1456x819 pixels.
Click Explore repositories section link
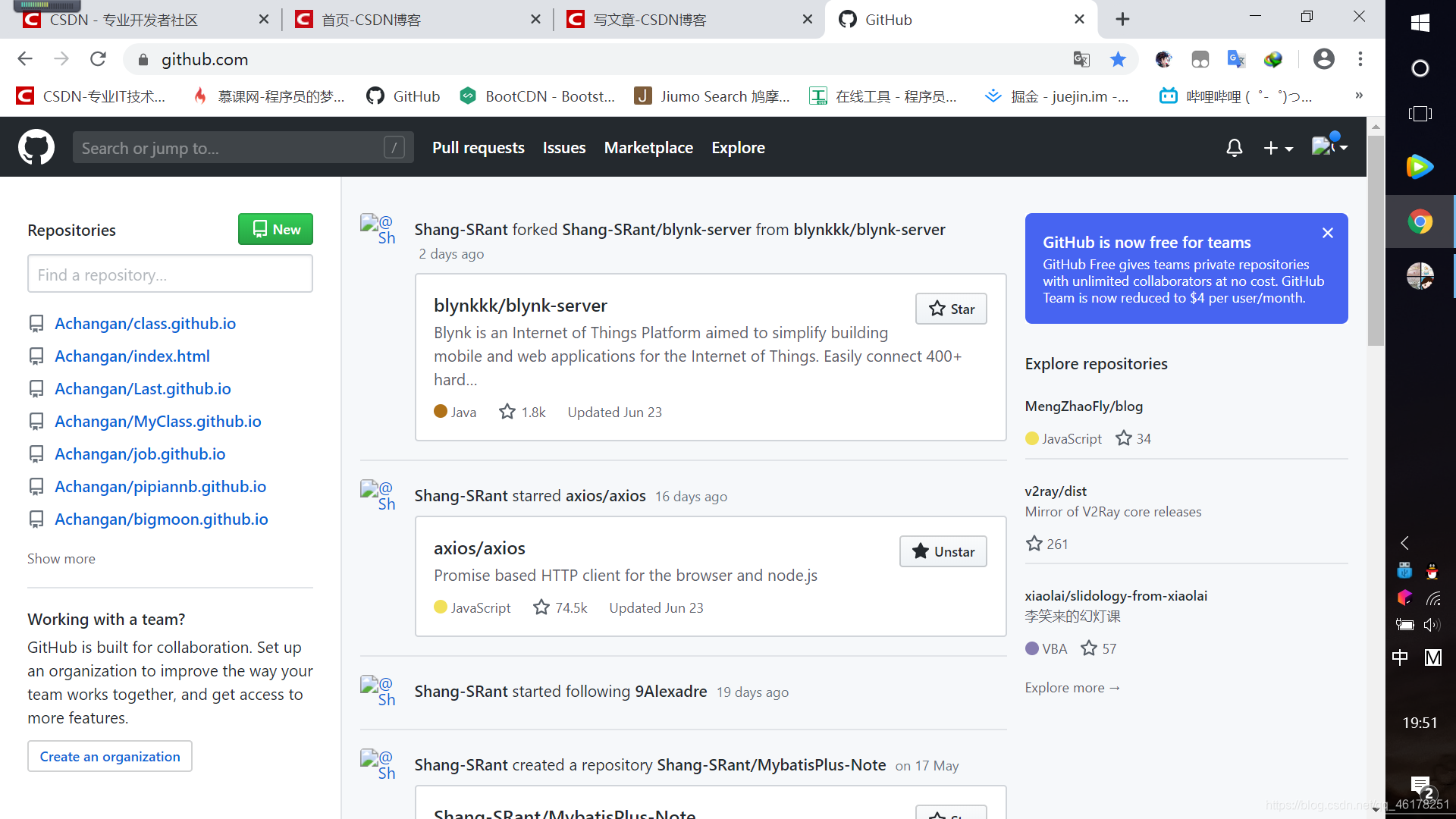(1097, 363)
